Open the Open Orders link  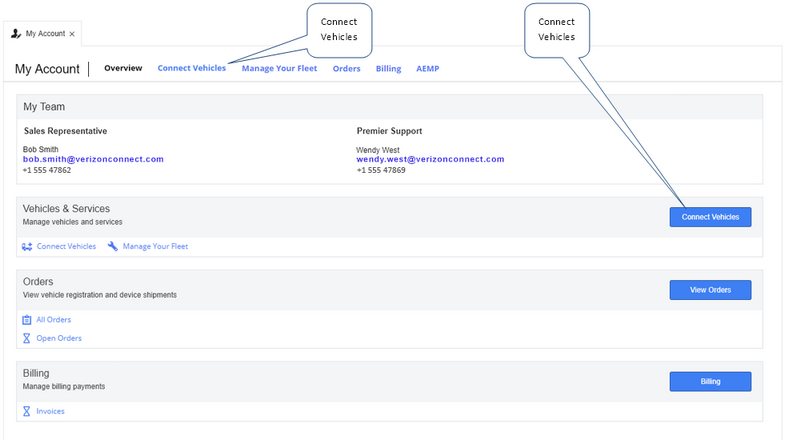pyautogui.click(x=59, y=338)
